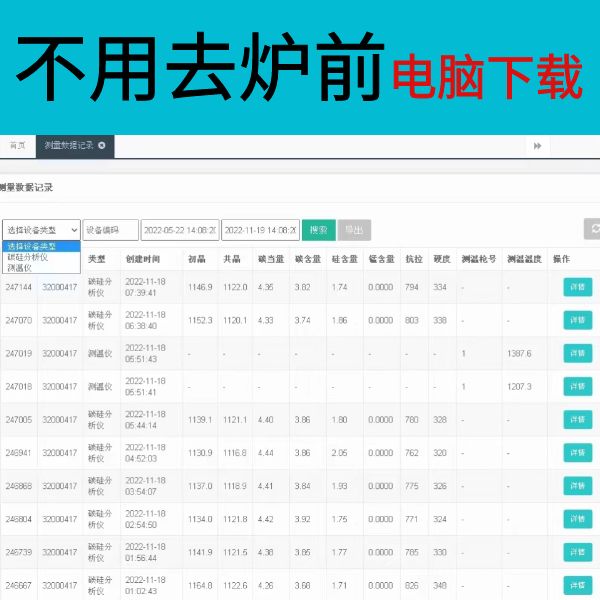Click the 设备编码 input field
The height and width of the screenshot is (600, 600).
[x=109, y=230]
